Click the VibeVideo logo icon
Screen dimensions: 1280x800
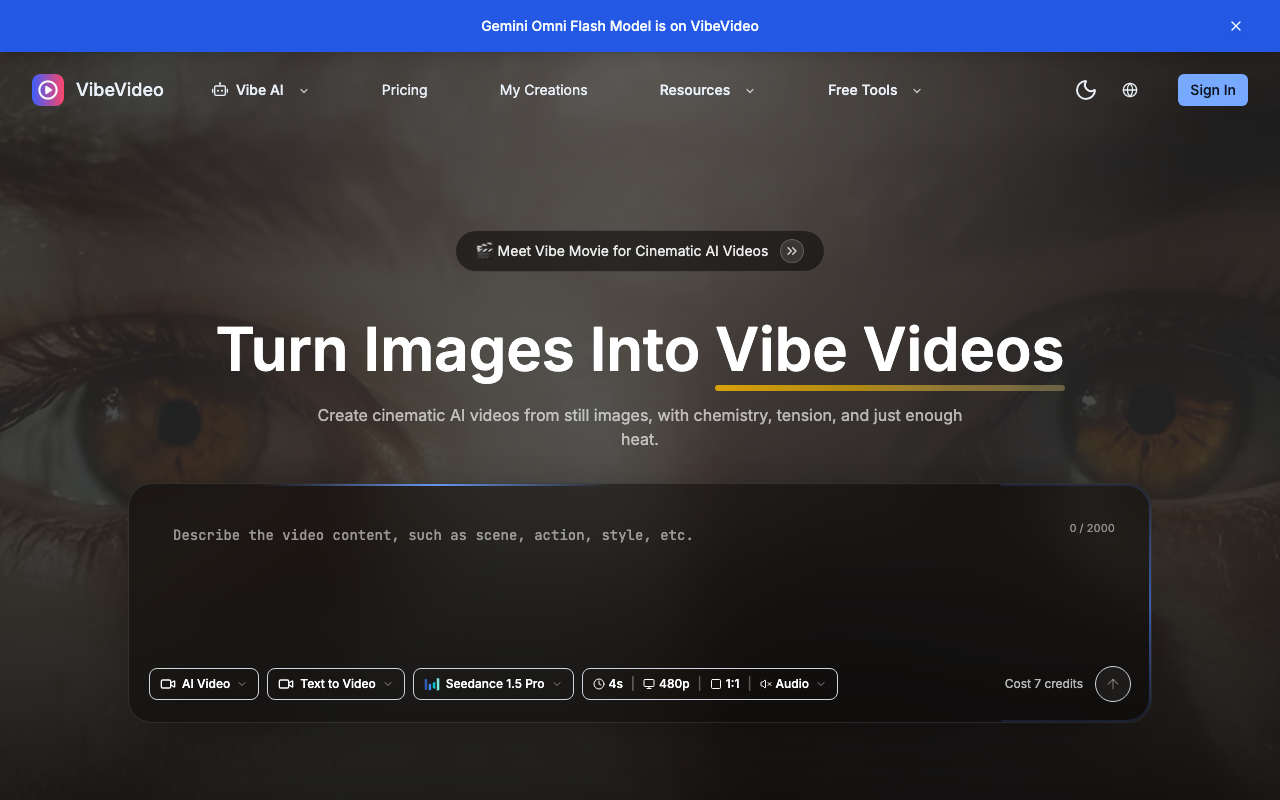tap(48, 90)
